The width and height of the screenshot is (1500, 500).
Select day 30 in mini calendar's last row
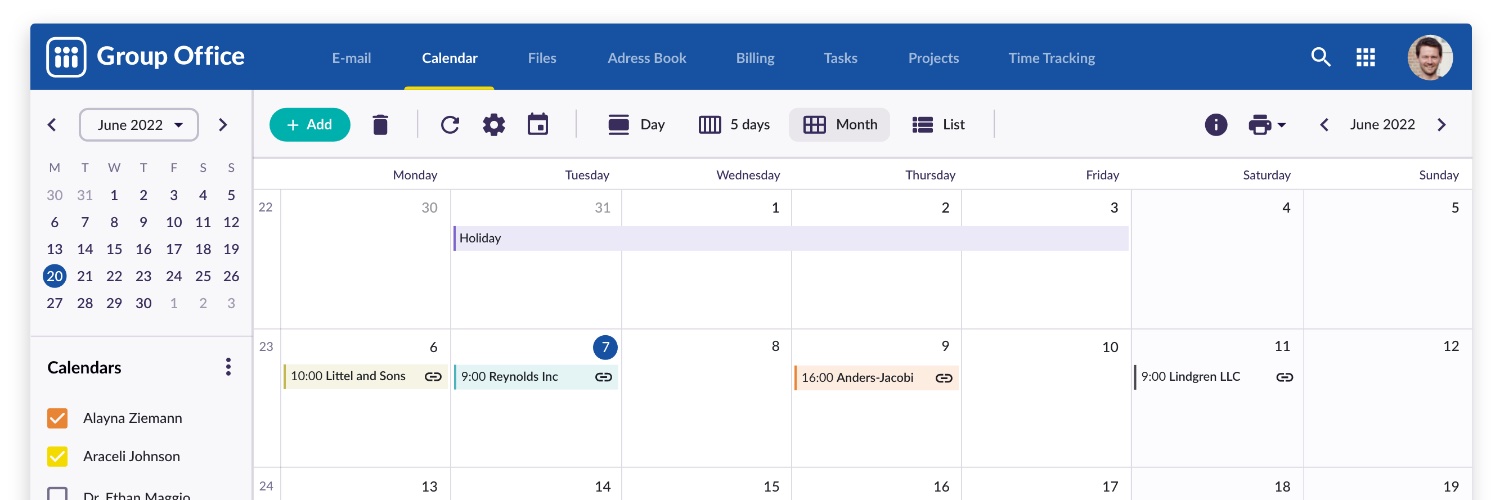point(143,303)
